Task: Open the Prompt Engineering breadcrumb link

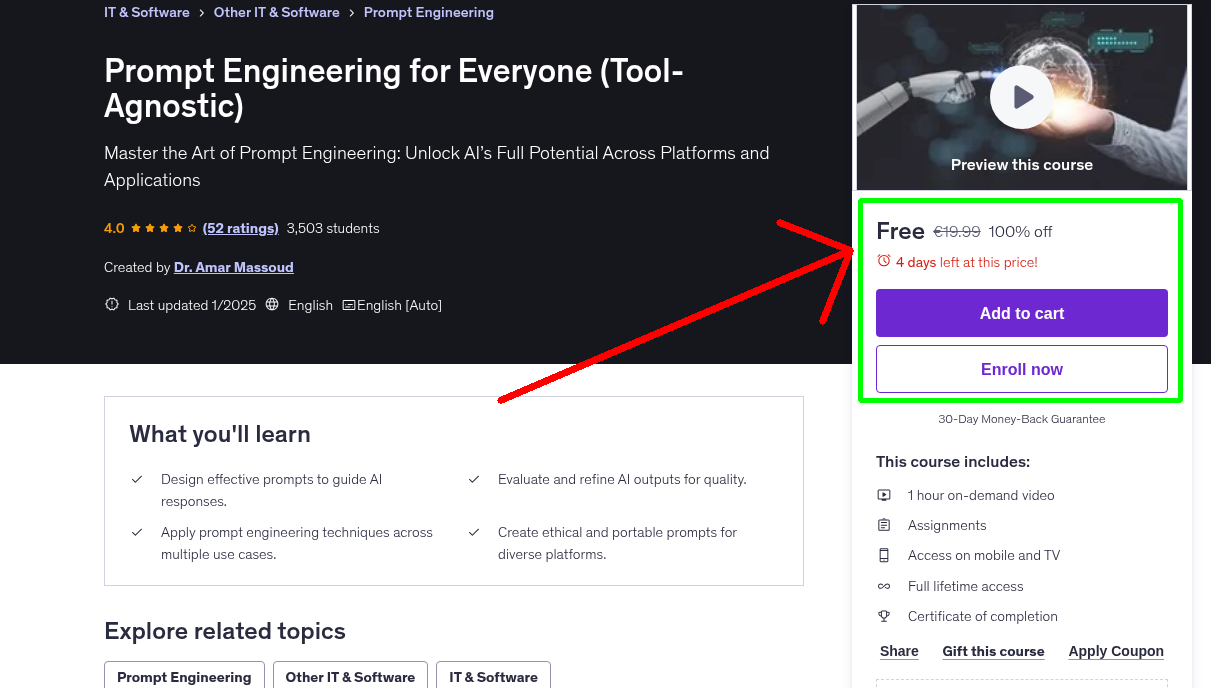Action: 429,12
